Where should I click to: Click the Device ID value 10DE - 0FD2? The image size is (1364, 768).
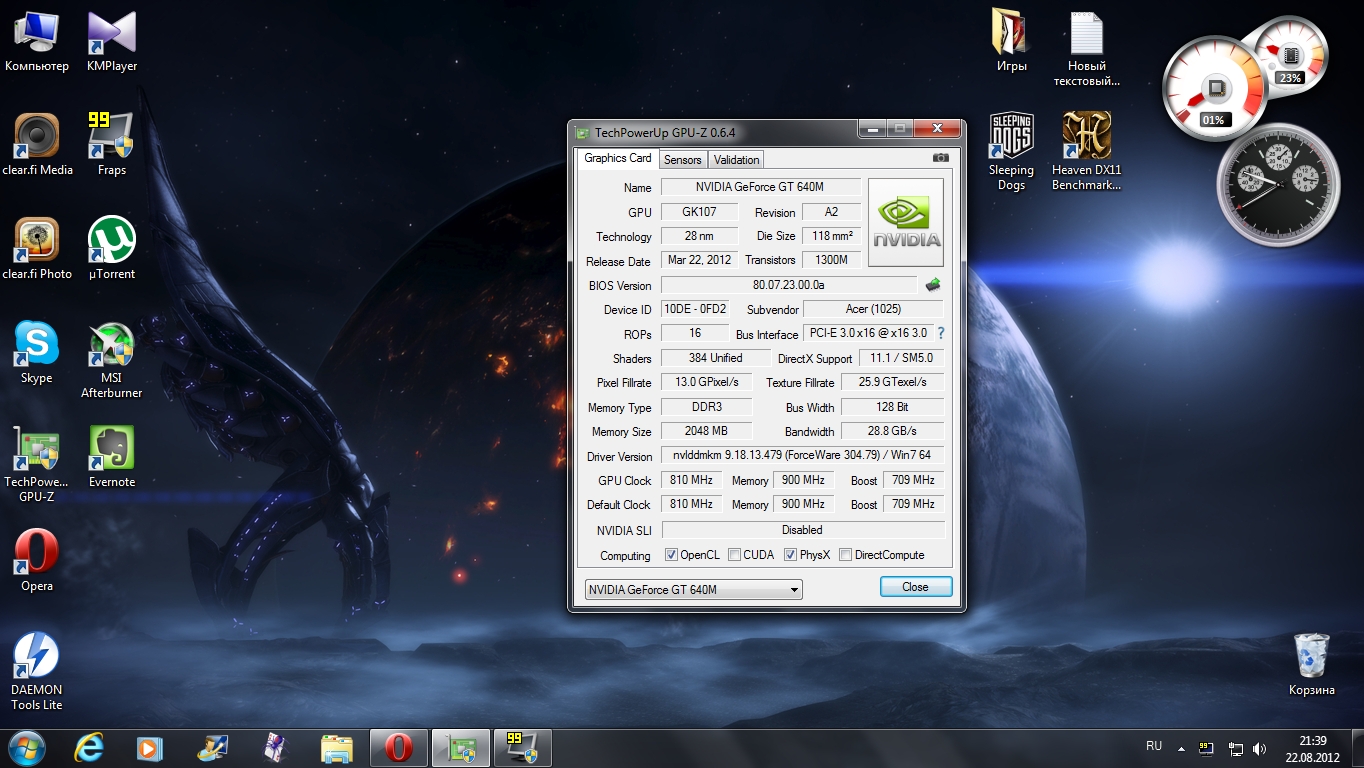[695, 309]
